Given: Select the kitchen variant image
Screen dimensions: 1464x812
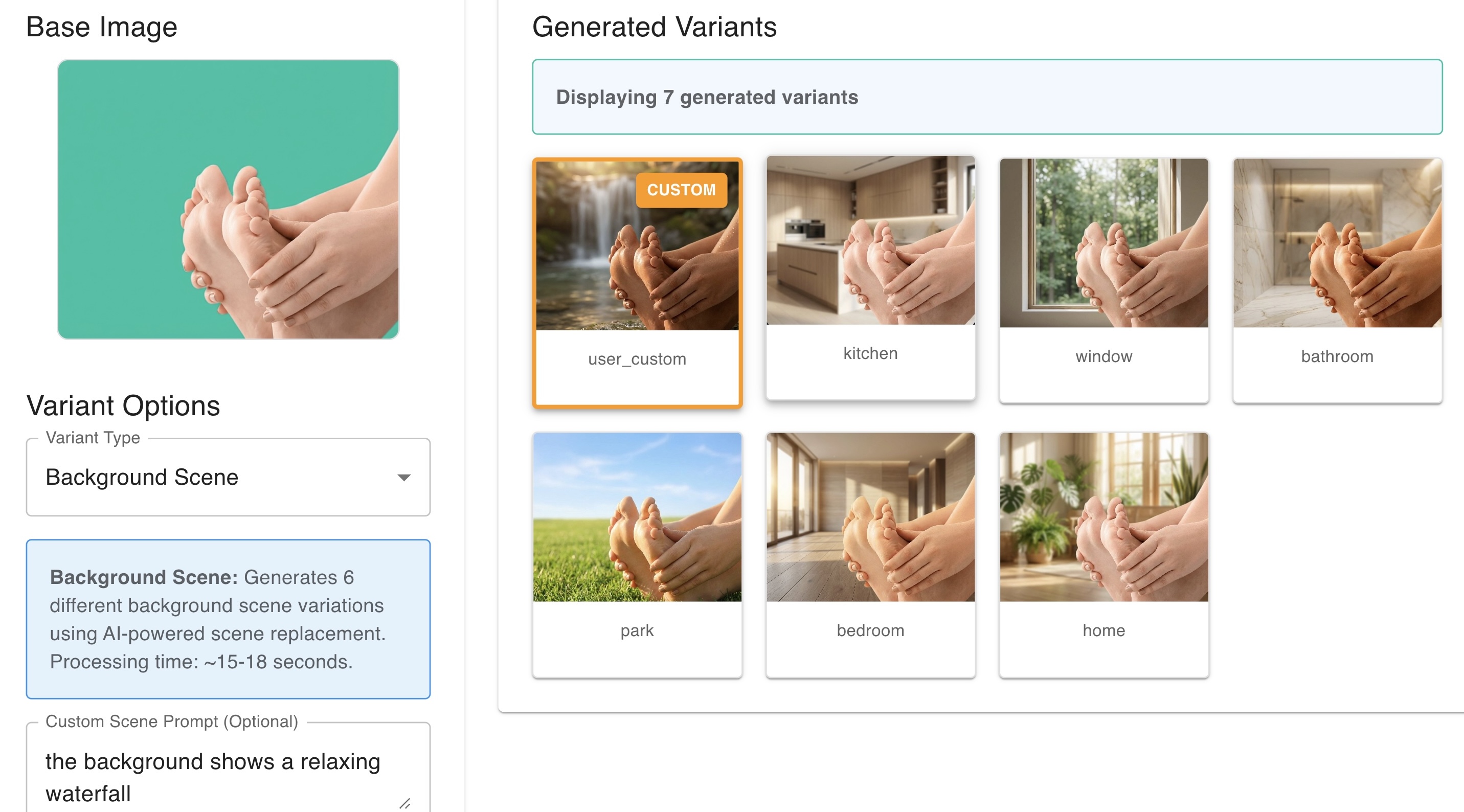Looking at the screenshot, I should (x=870, y=240).
